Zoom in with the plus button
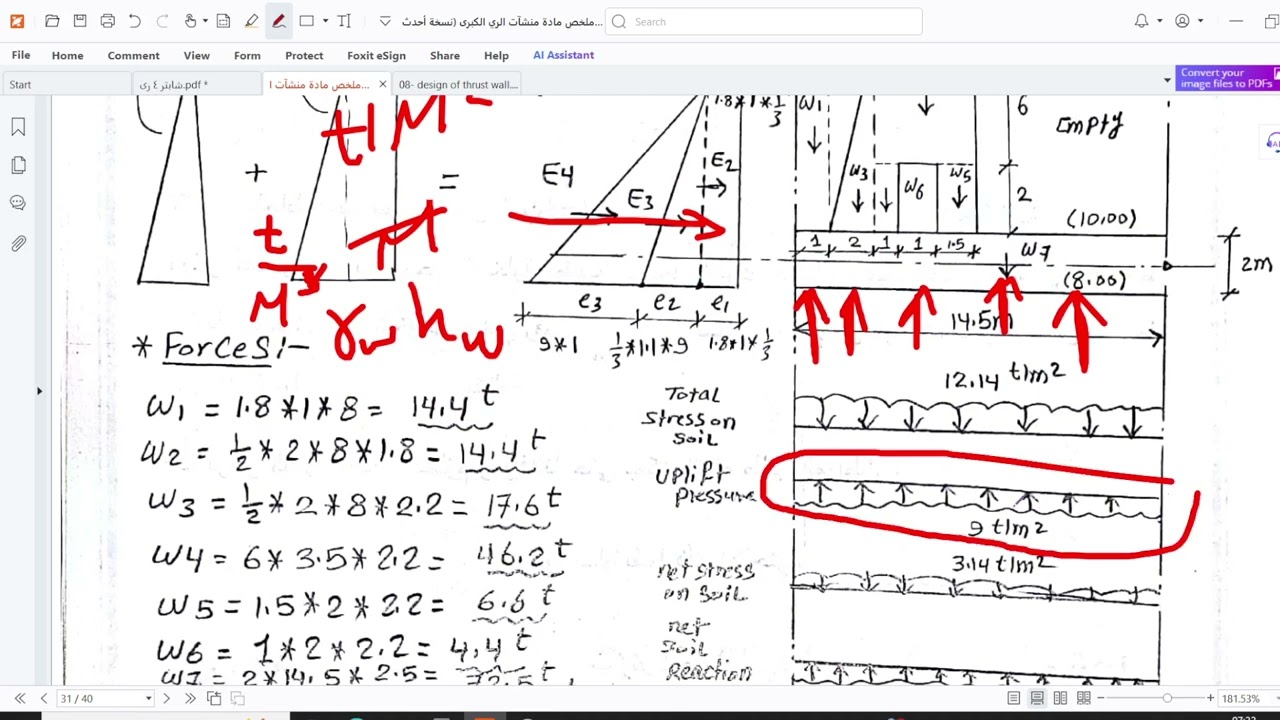The image size is (1280, 720). click(x=1210, y=698)
